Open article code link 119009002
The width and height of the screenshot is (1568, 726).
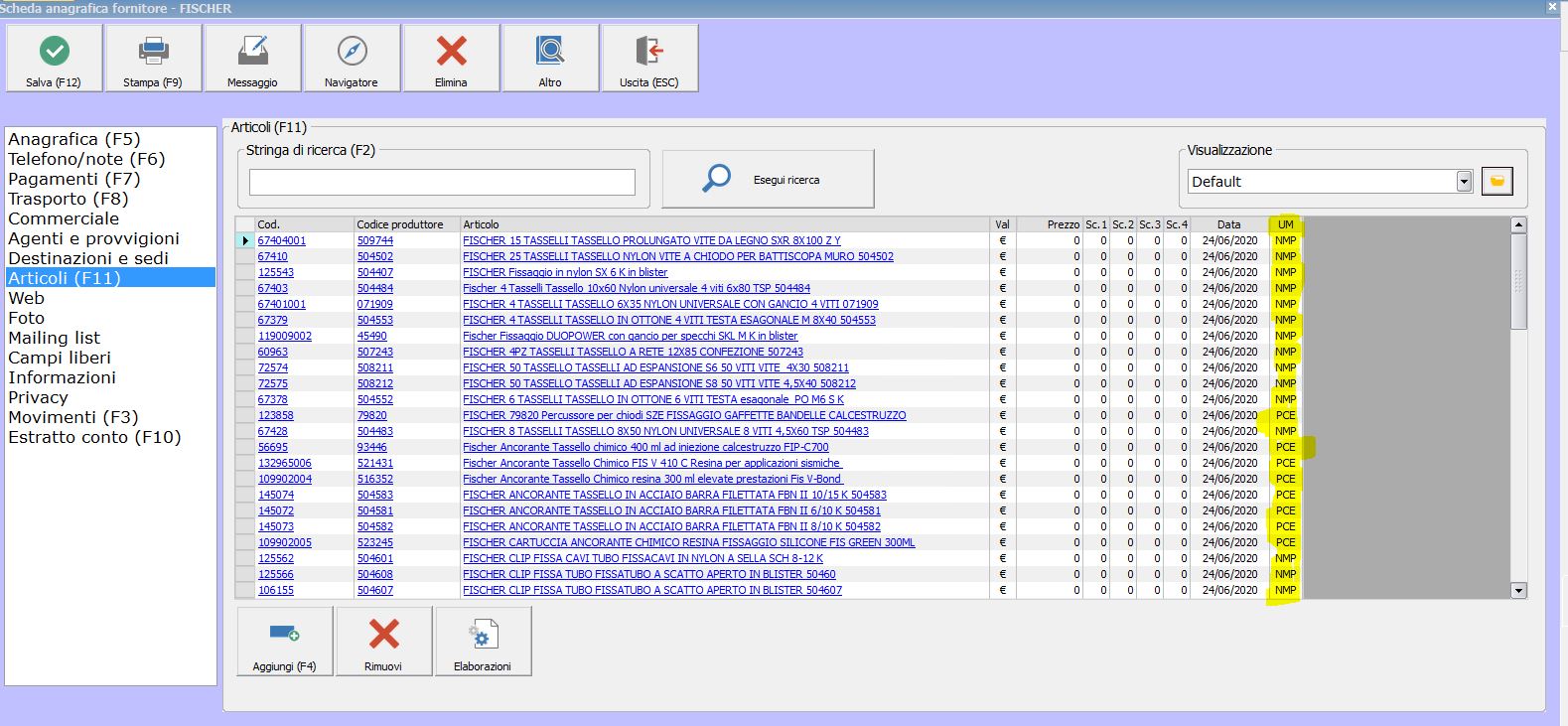coord(285,336)
